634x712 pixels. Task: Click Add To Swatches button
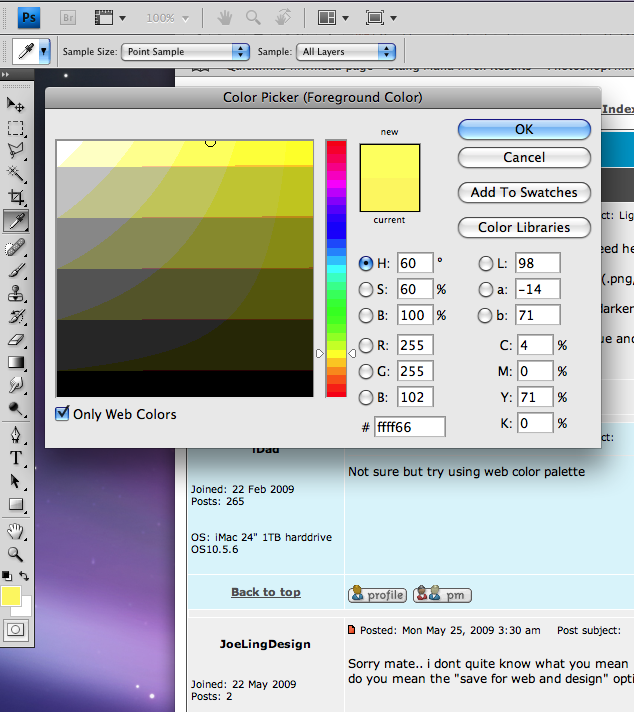[x=524, y=192]
